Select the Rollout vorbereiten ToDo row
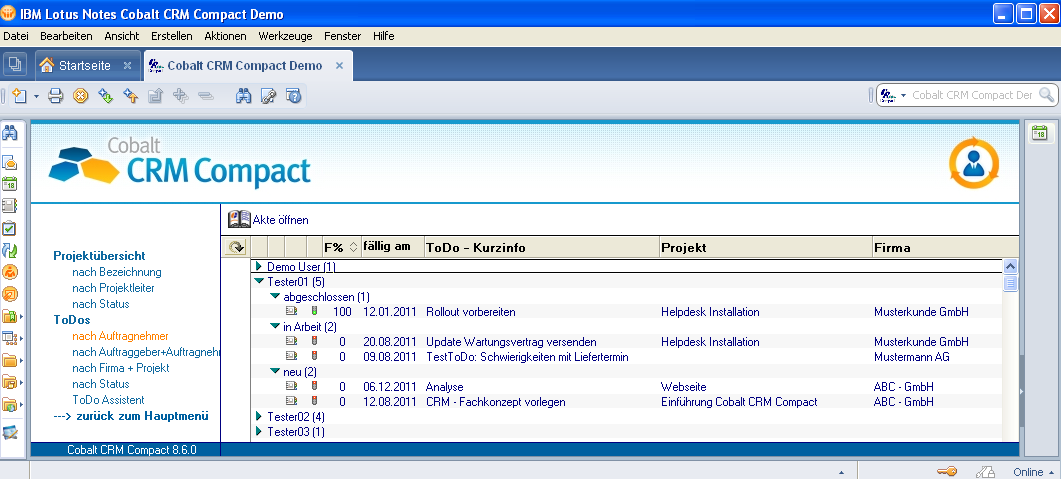1061x479 pixels. tap(626, 312)
